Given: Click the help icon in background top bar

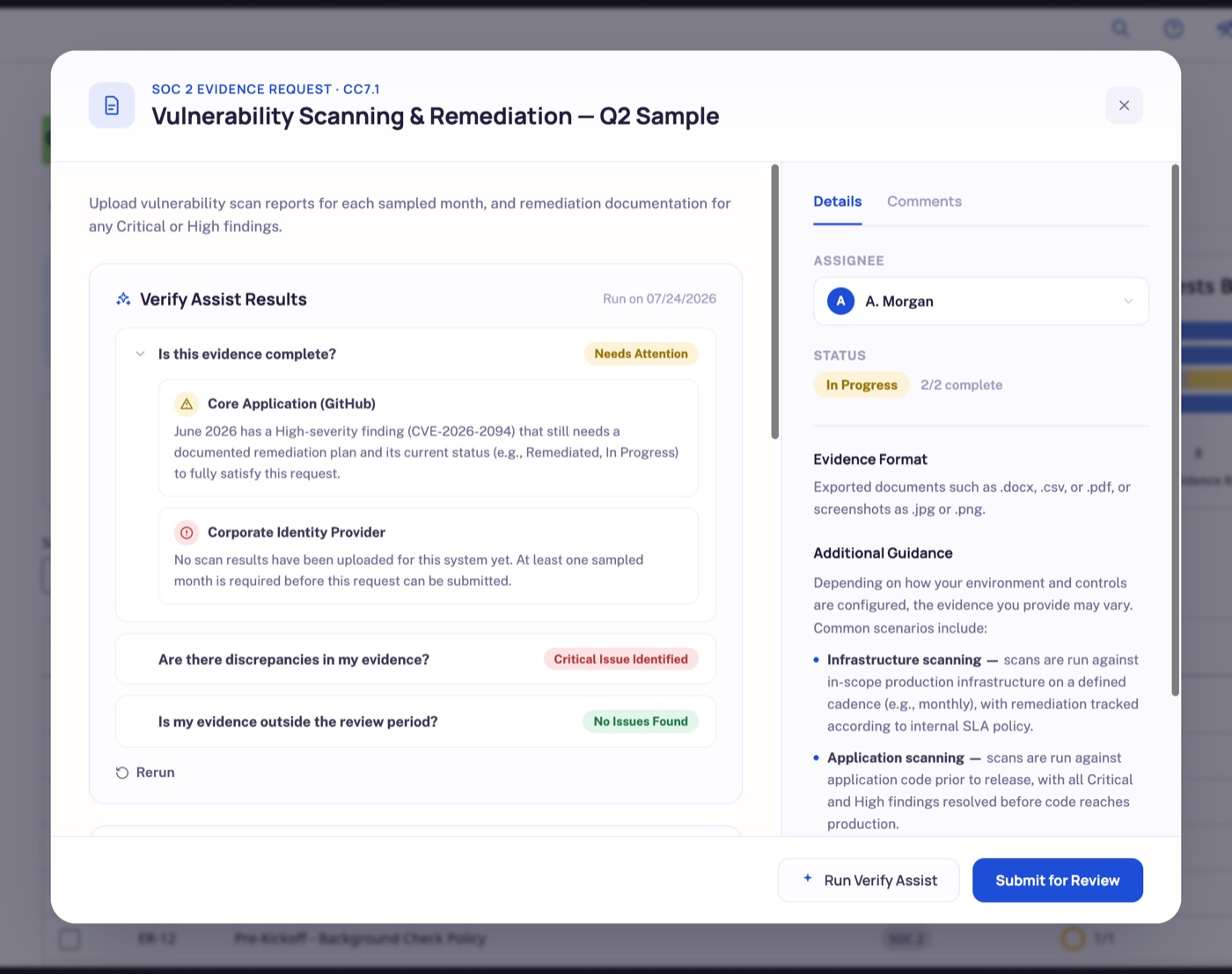Looking at the screenshot, I should point(1173,28).
